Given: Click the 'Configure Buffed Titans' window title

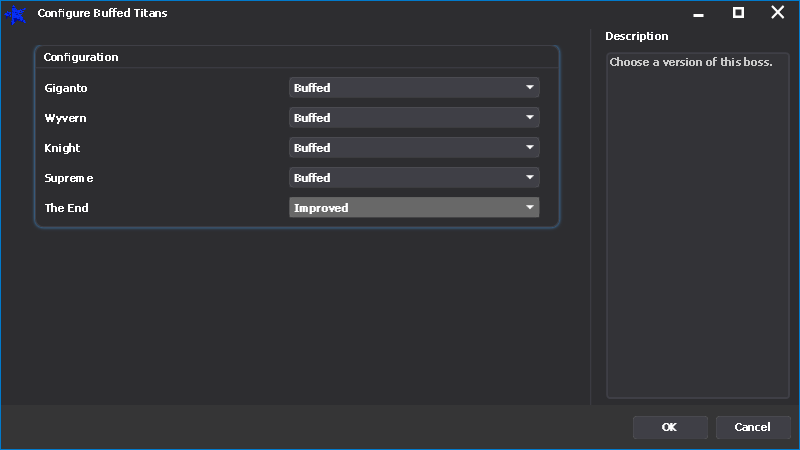Looking at the screenshot, I should (x=103, y=13).
